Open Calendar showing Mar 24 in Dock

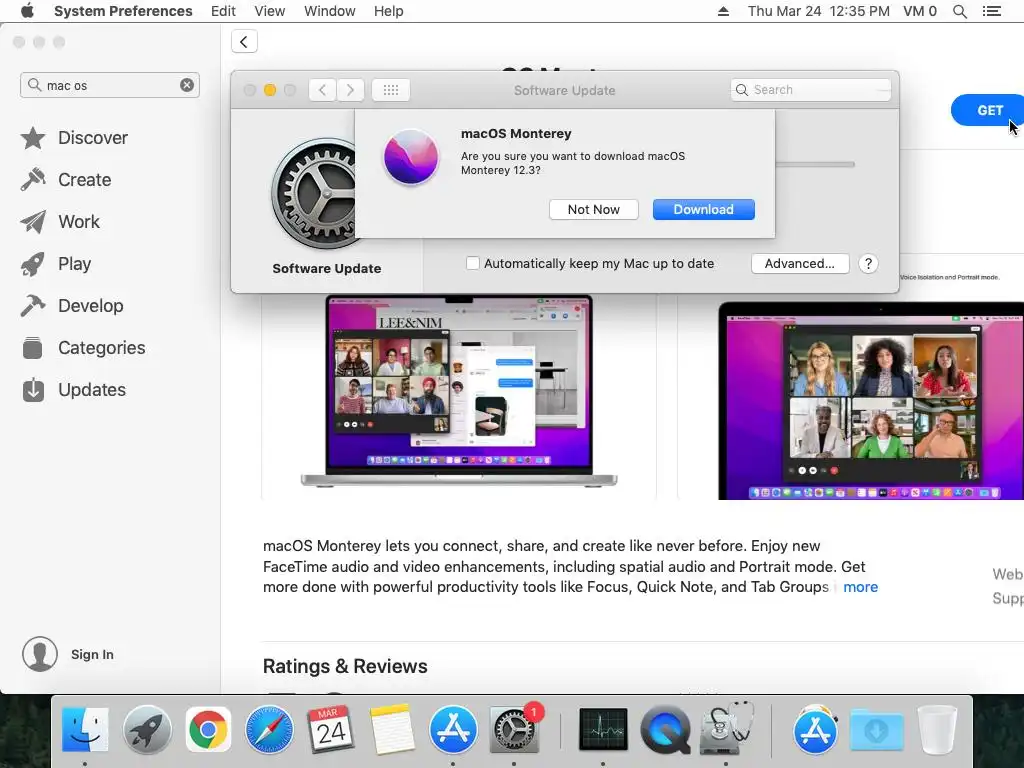point(330,730)
